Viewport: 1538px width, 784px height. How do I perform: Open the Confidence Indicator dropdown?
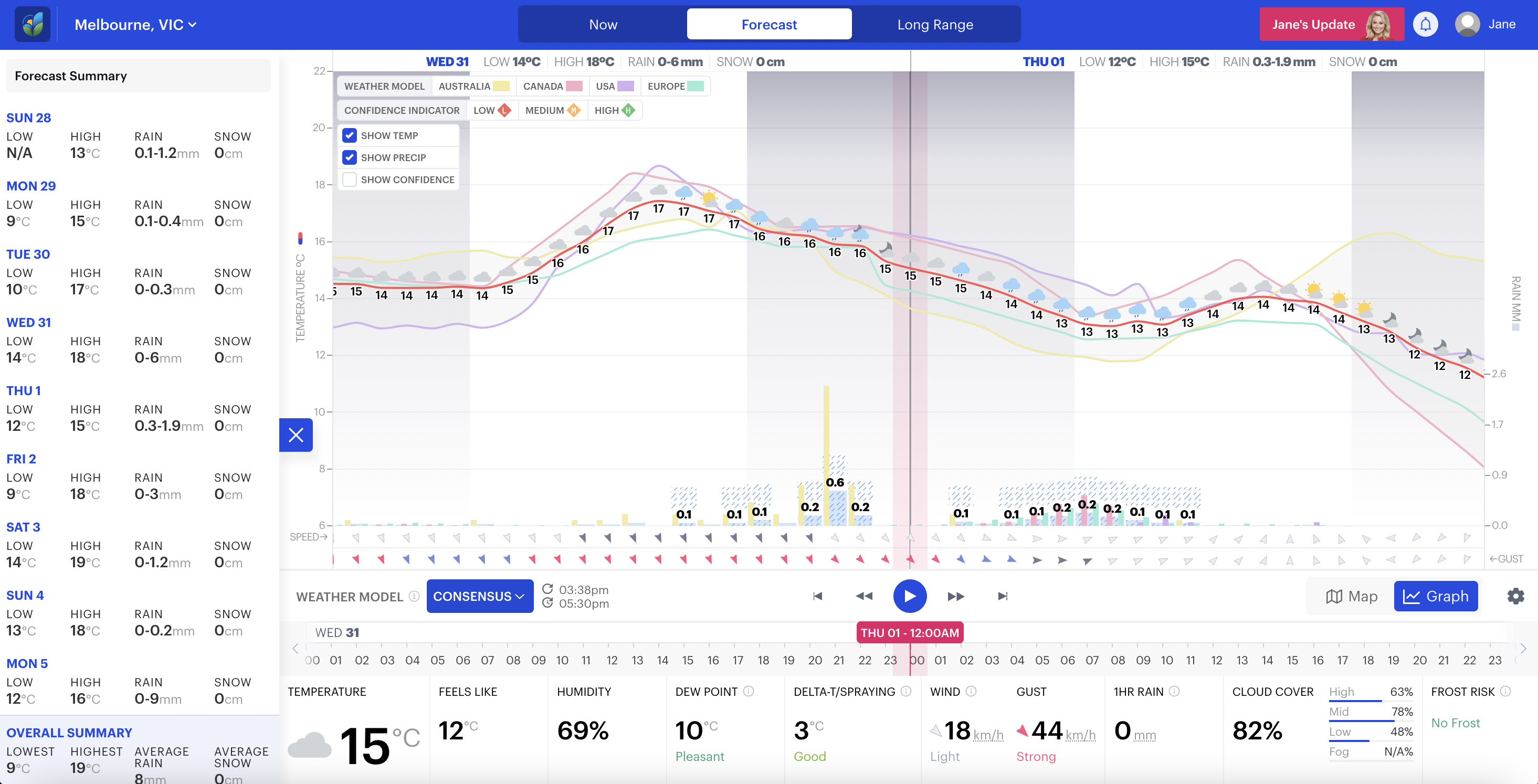point(401,109)
